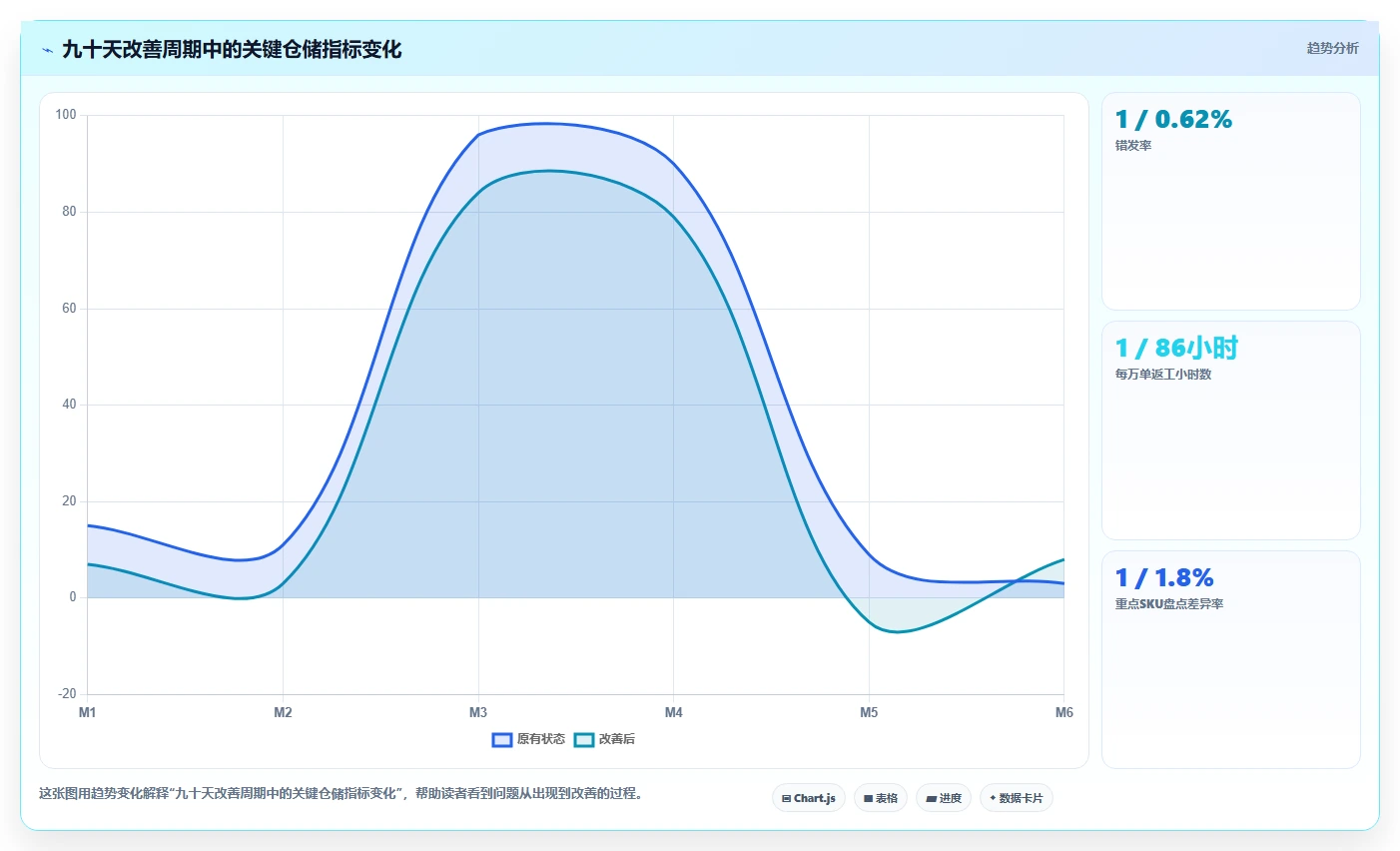
Task: Click the 错发率 label
Action: pyautogui.click(x=1133, y=146)
